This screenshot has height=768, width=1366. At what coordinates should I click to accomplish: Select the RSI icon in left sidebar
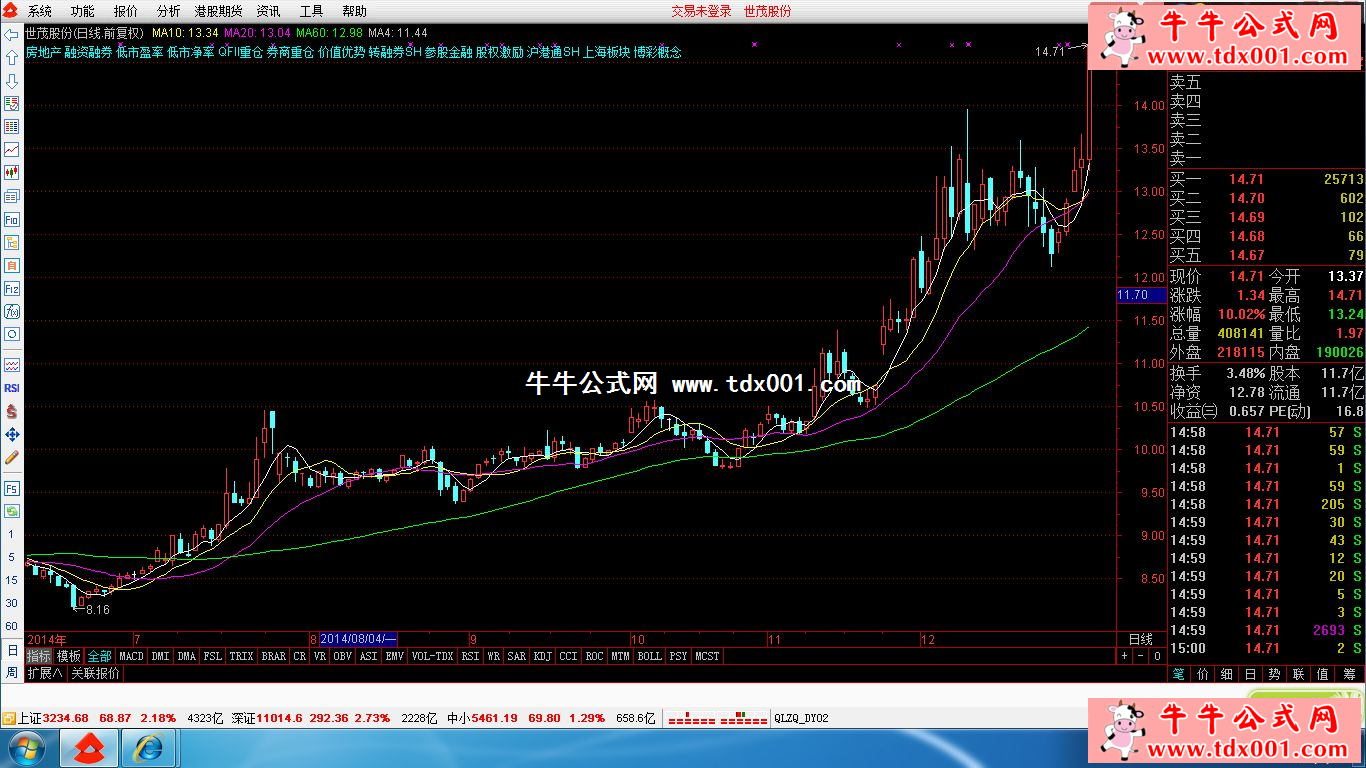[12, 387]
